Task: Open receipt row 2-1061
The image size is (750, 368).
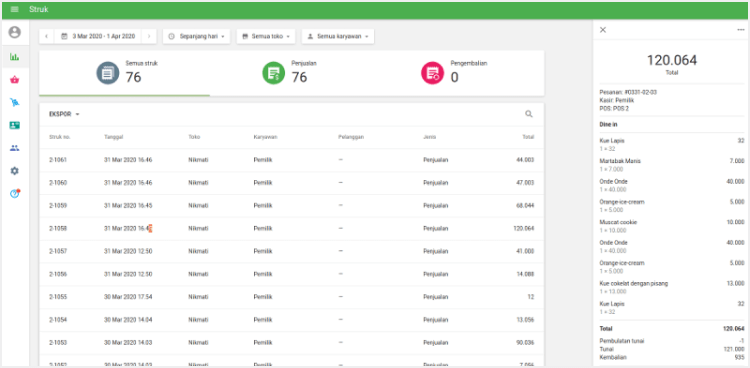Action: [291, 160]
